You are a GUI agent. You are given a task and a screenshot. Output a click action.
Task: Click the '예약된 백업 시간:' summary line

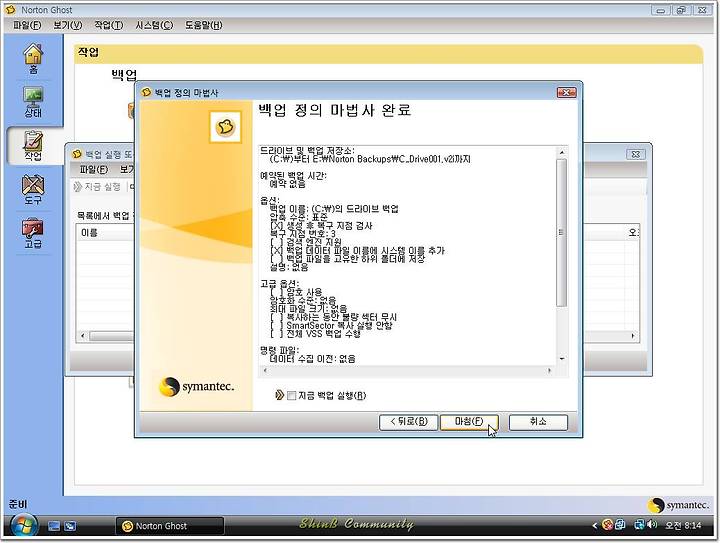point(293,175)
